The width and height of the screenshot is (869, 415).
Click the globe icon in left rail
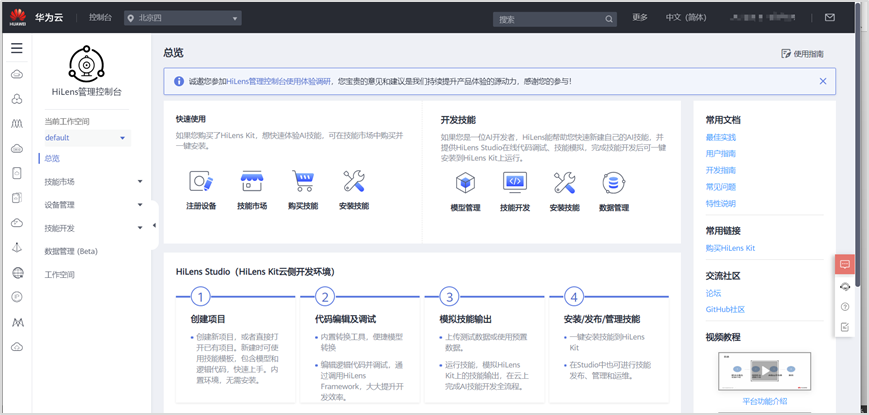(x=17, y=273)
